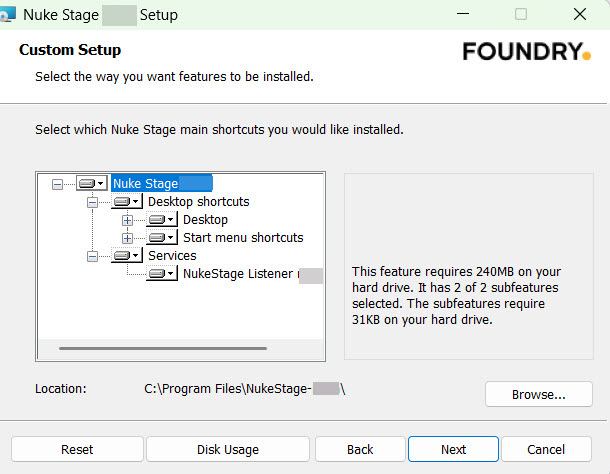Click Next to continue setup
This screenshot has height=474, width=610.
point(453,449)
